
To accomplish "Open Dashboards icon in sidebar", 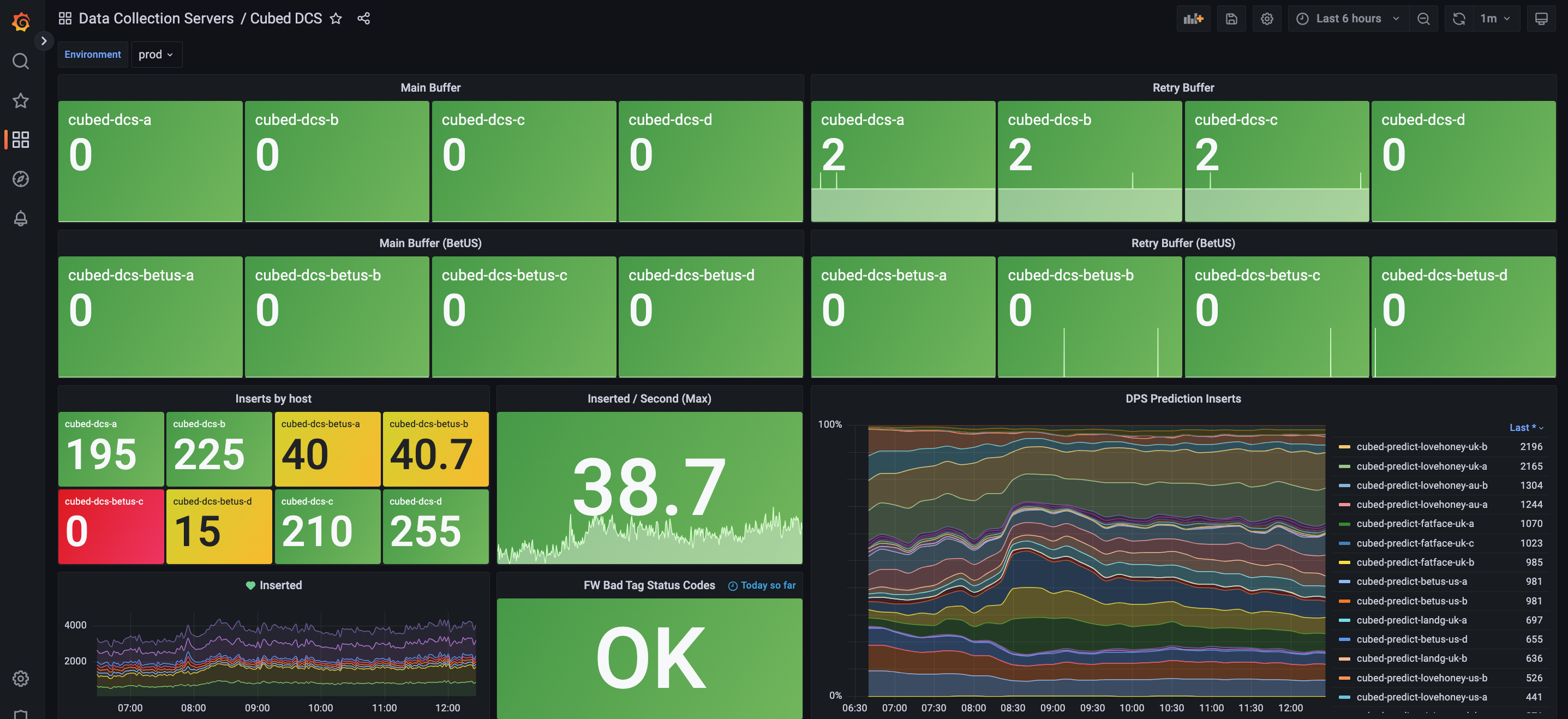I will click(x=21, y=140).
